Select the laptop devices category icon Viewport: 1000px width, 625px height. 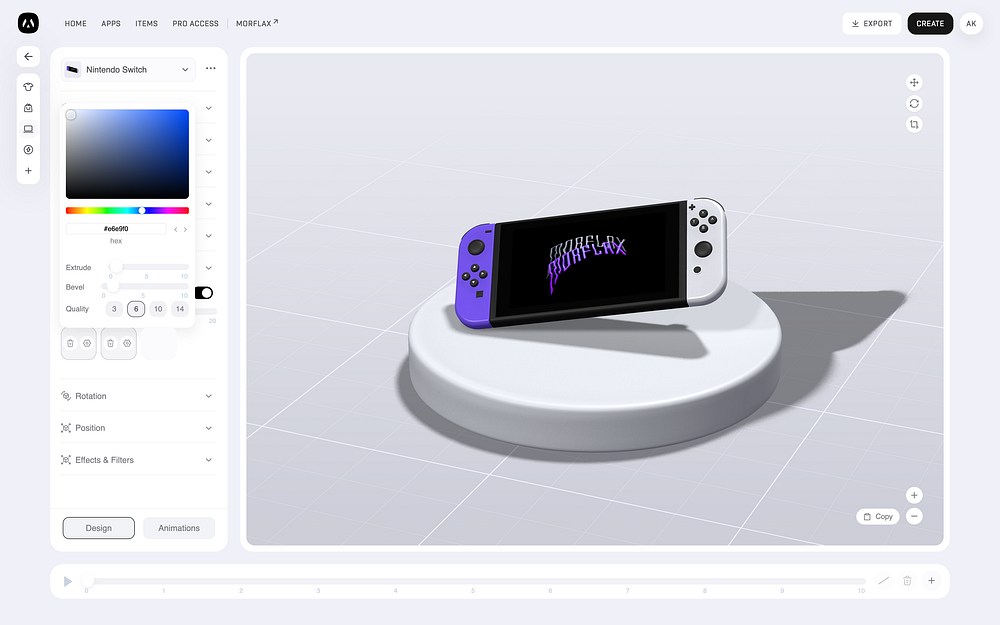(x=28, y=129)
